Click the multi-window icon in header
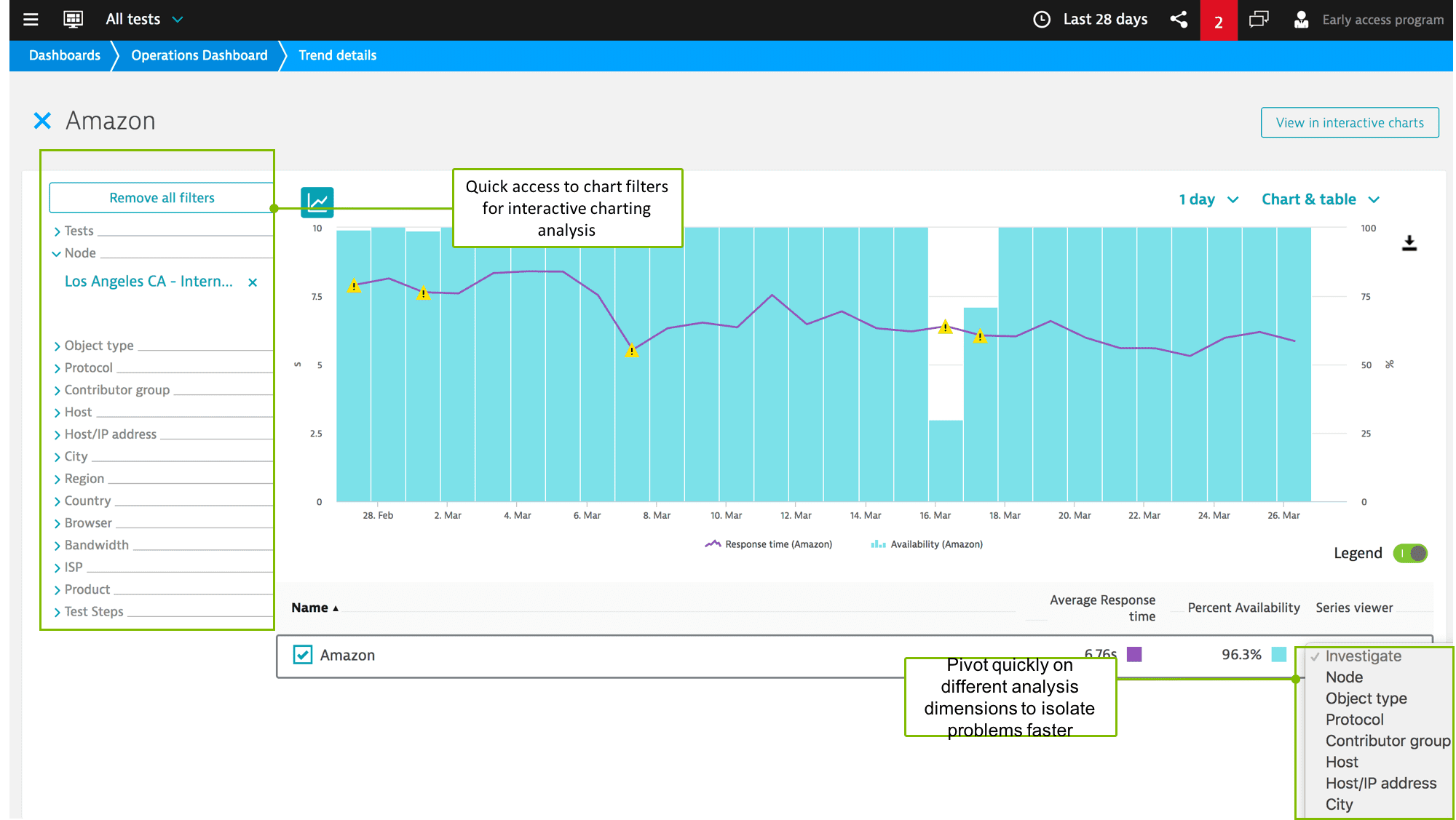The width and height of the screenshot is (1456, 820). point(1259,20)
